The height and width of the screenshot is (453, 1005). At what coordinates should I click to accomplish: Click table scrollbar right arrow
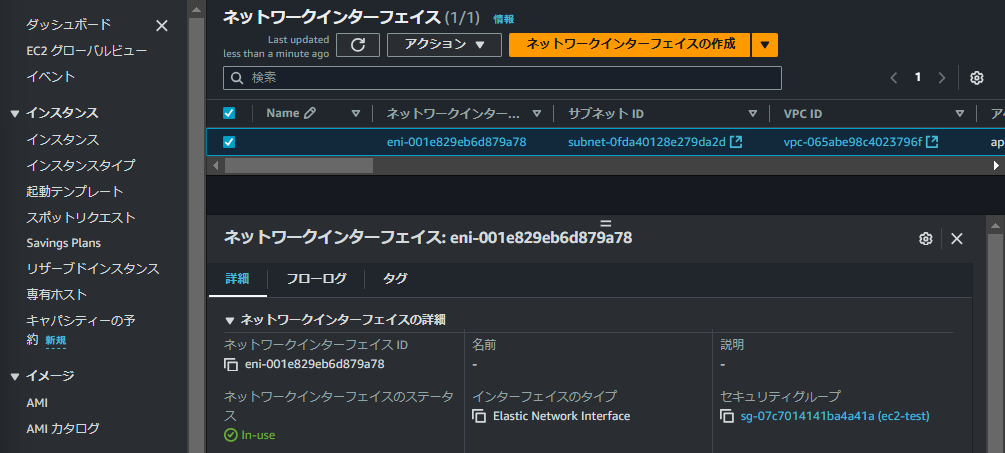click(996, 166)
